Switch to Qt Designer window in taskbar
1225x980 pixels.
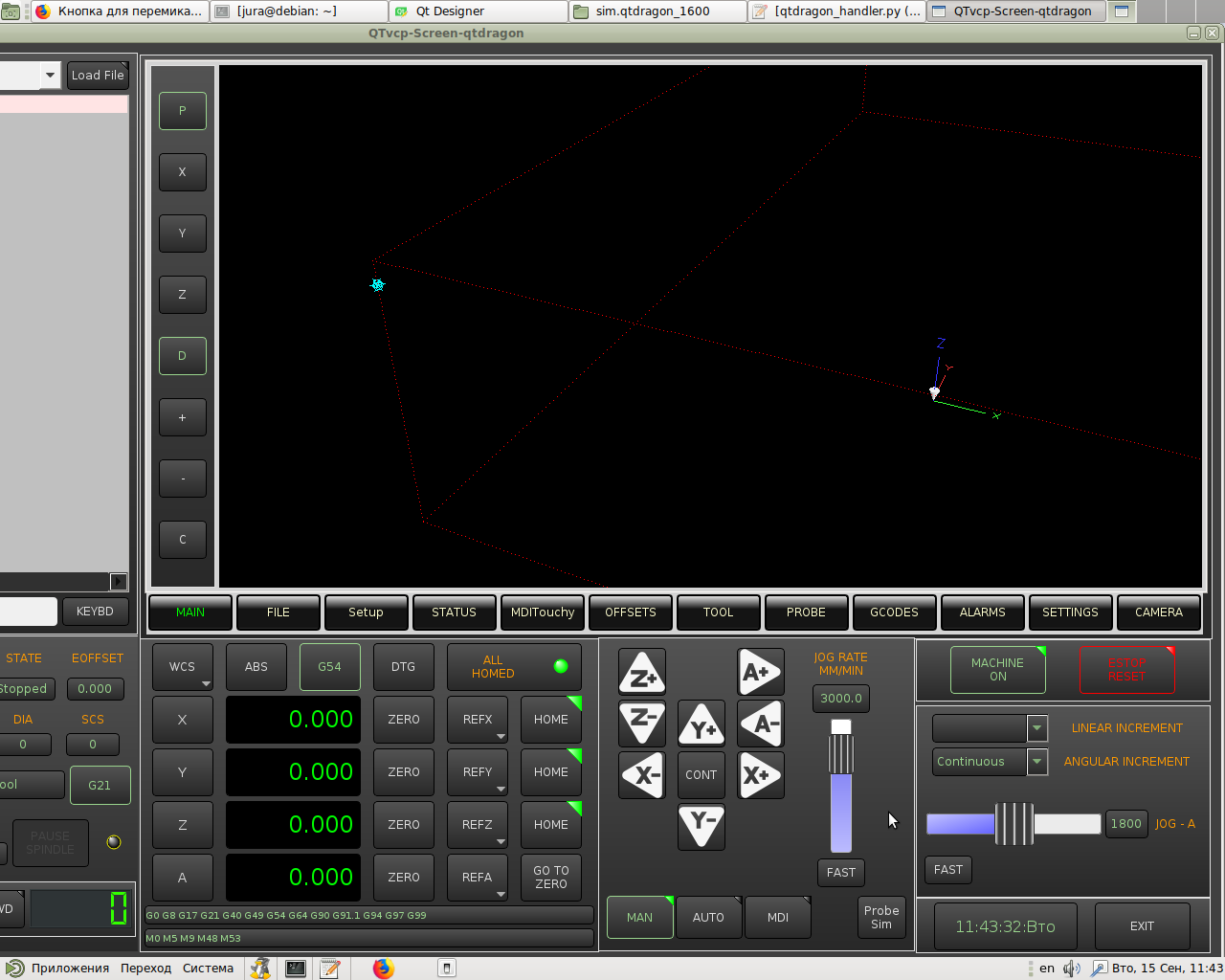point(479,11)
